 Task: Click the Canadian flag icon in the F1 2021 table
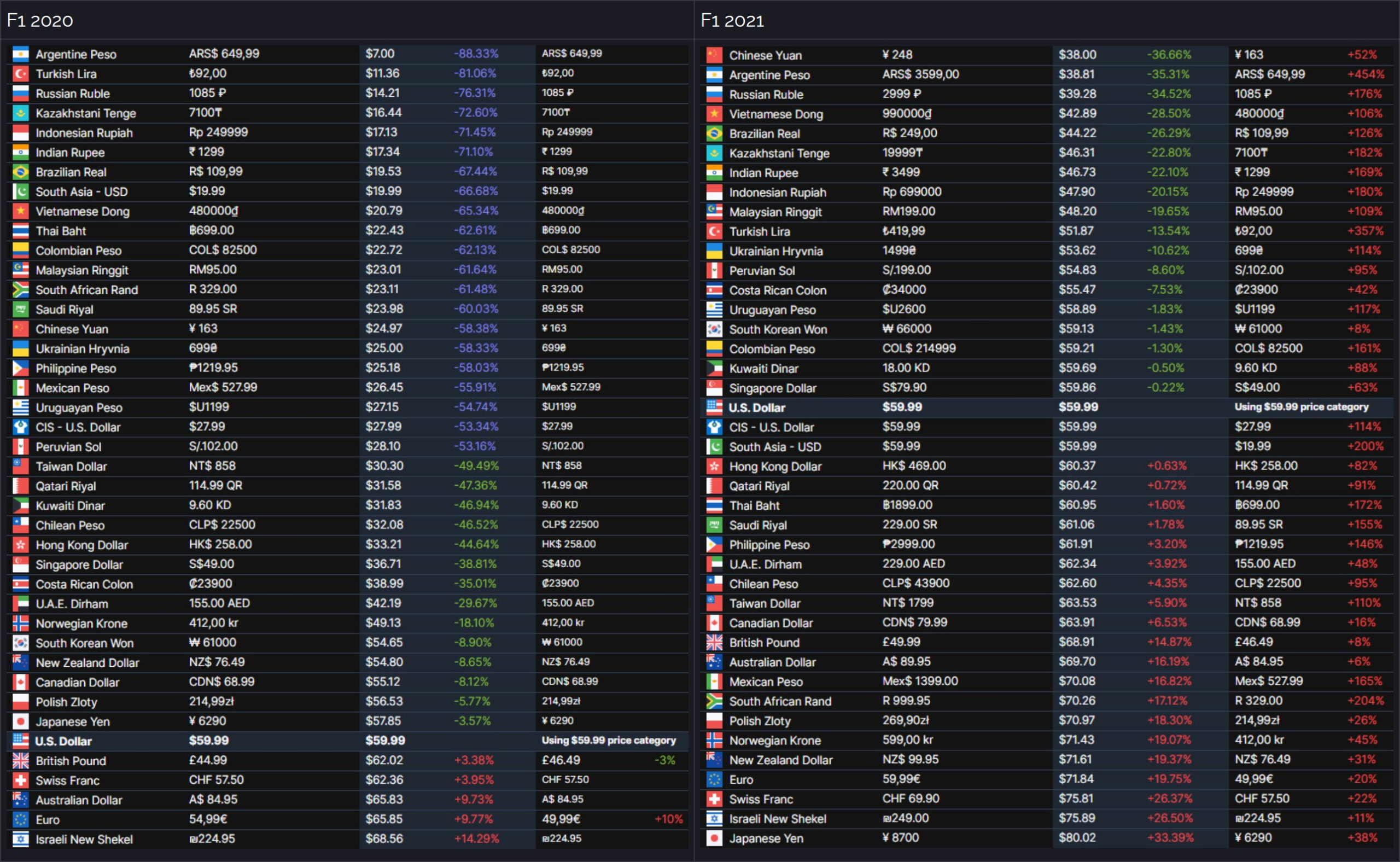click(714, 622)
